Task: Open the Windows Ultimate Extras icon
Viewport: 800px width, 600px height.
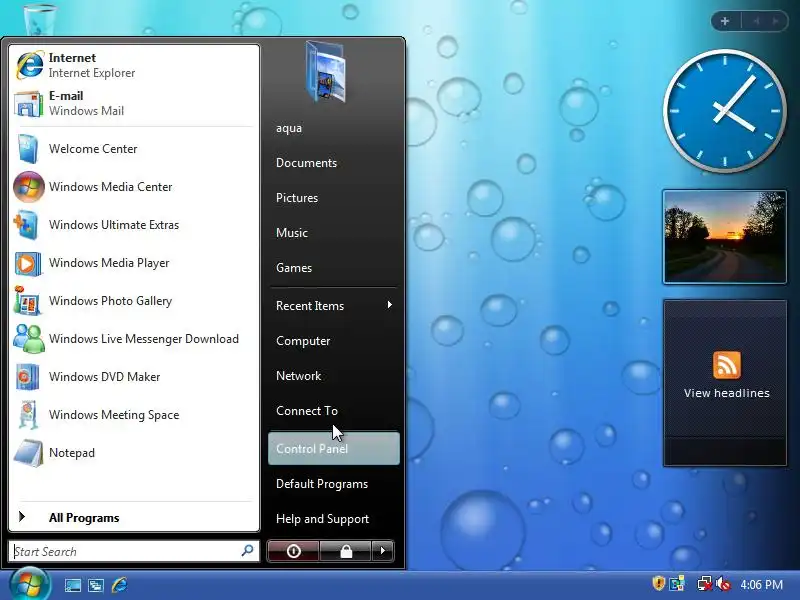Action: [27, 225]
